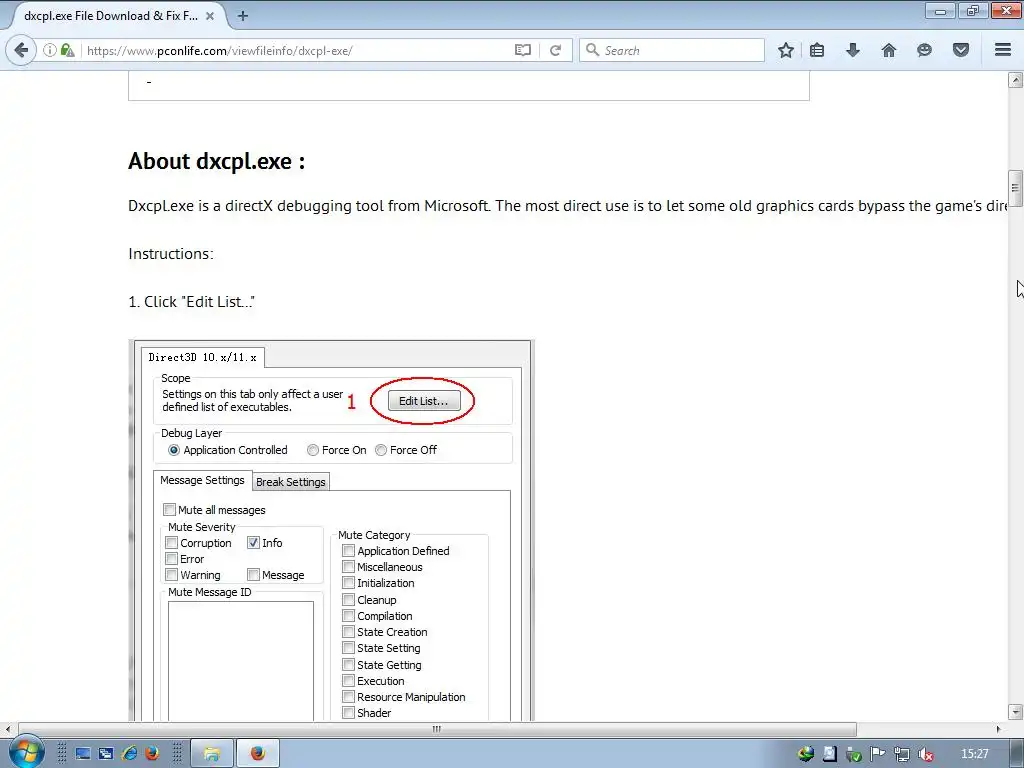Click Switch between windows quick launch icon
Image resolution: width=1024 pixels, height=768 pixels.
(106, 754)
